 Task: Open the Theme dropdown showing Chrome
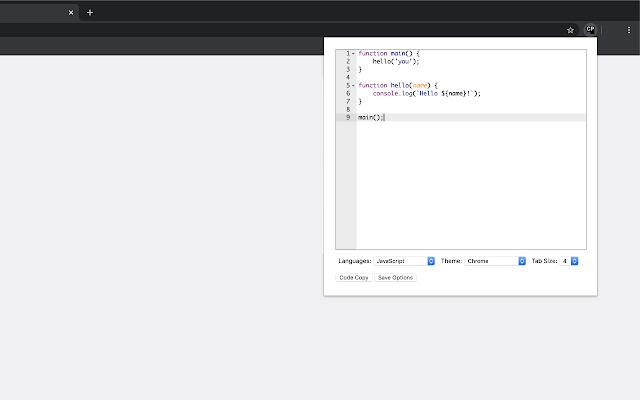tap(495, 261)
